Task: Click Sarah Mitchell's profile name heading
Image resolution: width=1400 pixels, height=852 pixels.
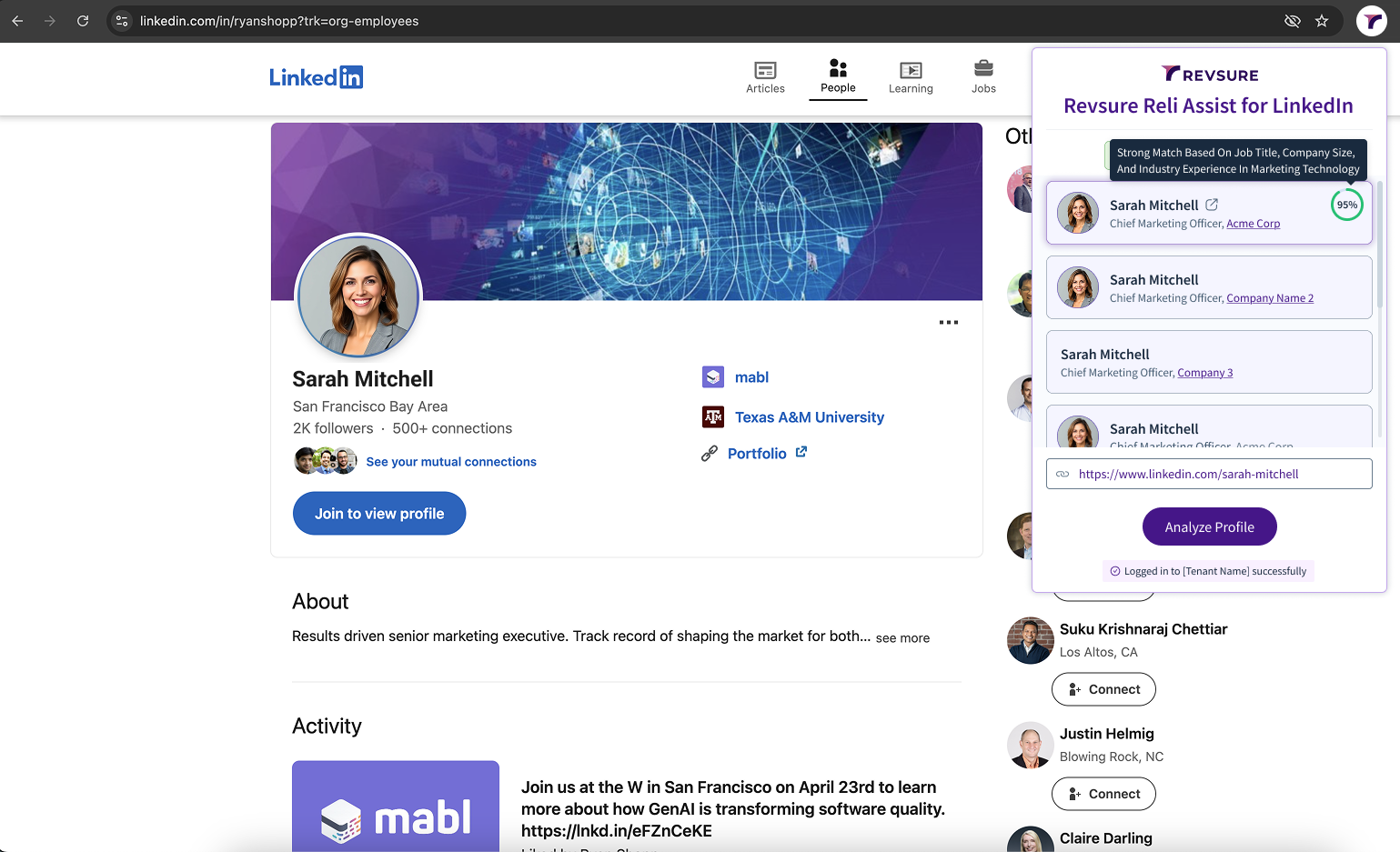Action: point(363,379)
